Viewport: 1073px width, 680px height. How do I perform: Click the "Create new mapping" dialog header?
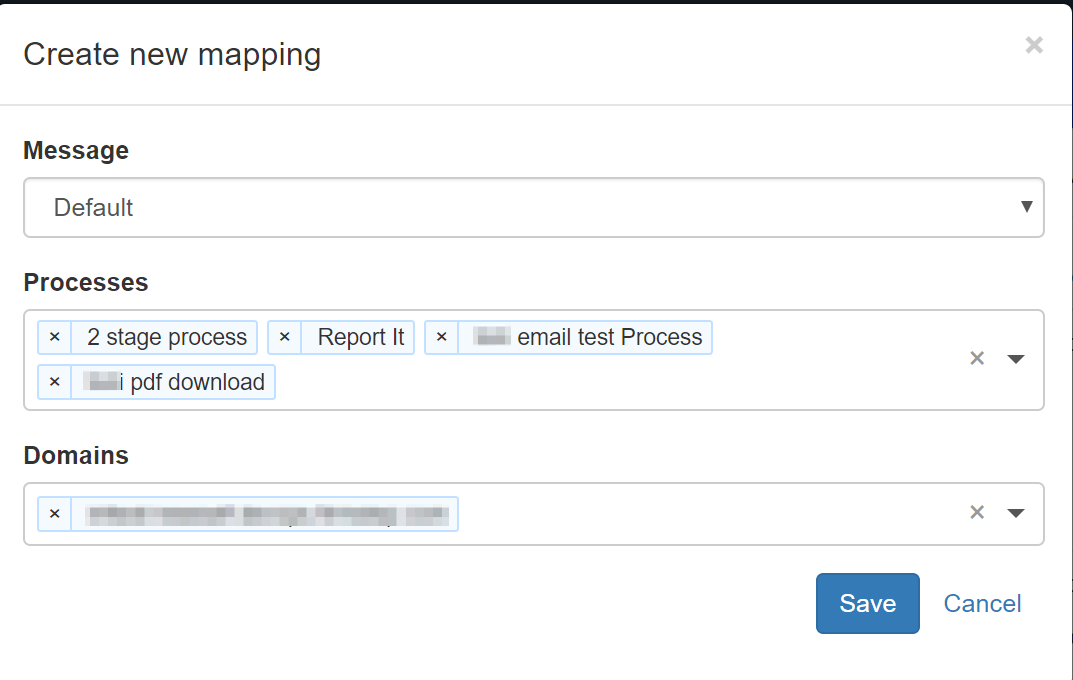[171, 54]
